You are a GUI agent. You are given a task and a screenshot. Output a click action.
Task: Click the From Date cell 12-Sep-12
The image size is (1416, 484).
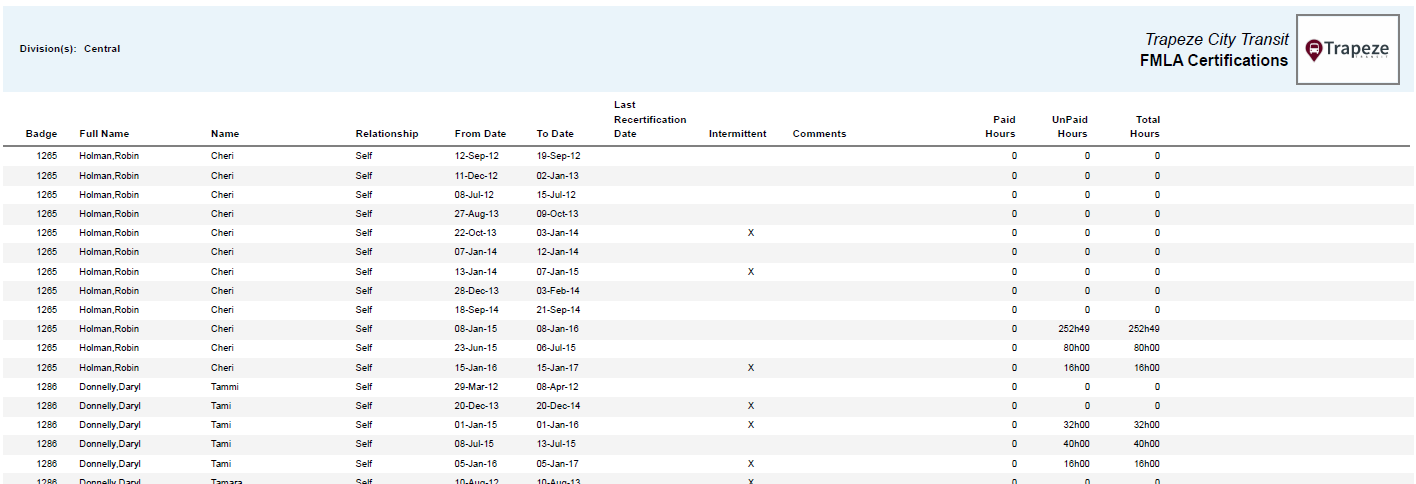coord(476,156)
